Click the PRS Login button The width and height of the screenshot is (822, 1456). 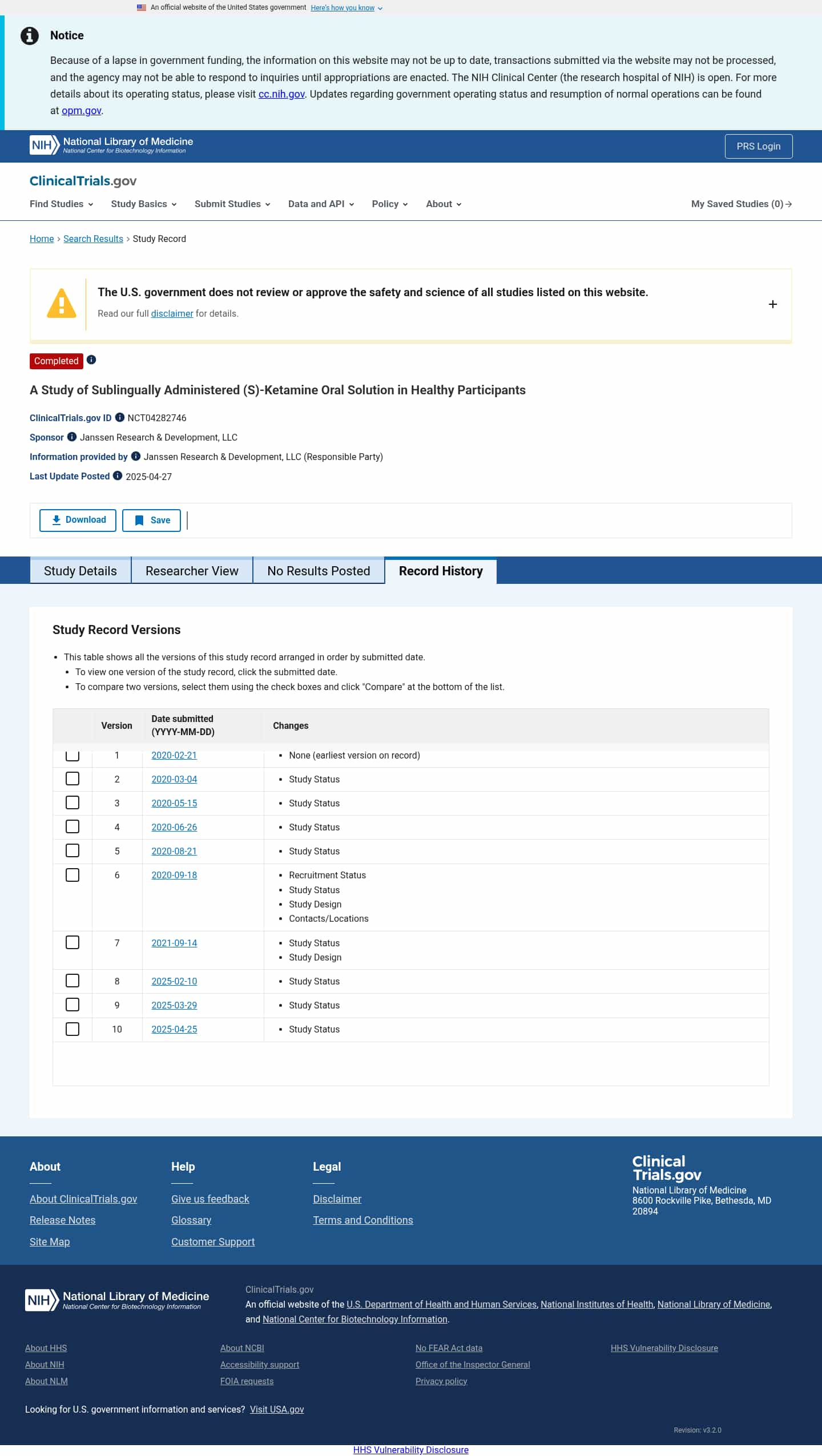pyautogui.click(x=759, y=146)
